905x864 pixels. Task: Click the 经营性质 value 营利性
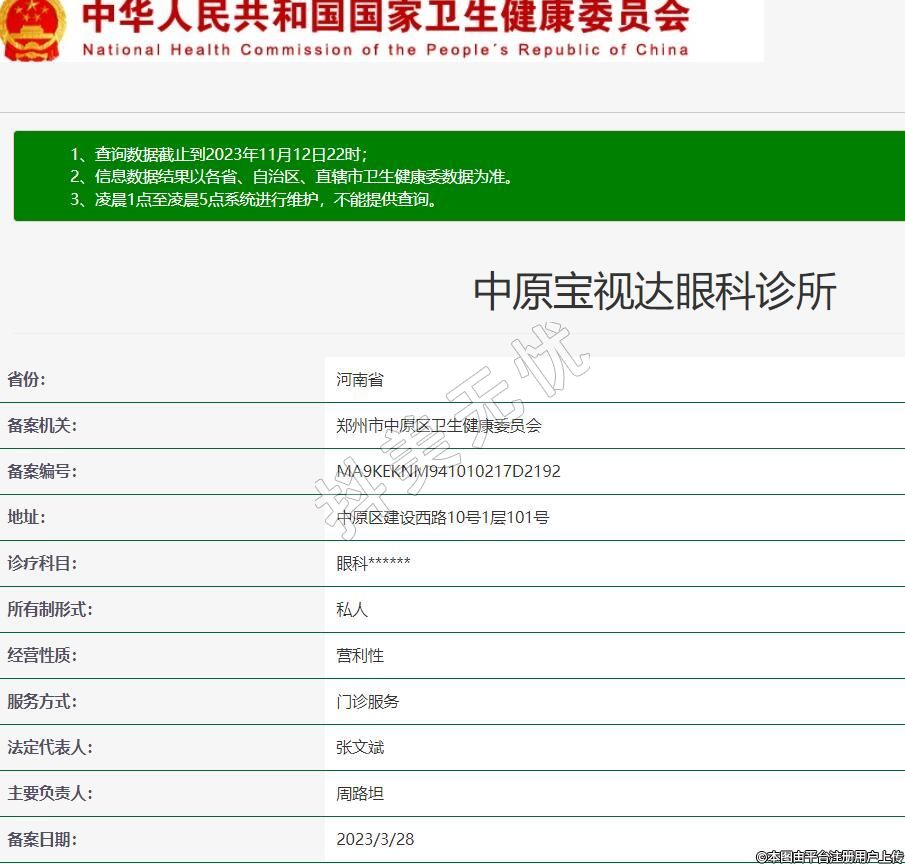click(x=360, y=656)
